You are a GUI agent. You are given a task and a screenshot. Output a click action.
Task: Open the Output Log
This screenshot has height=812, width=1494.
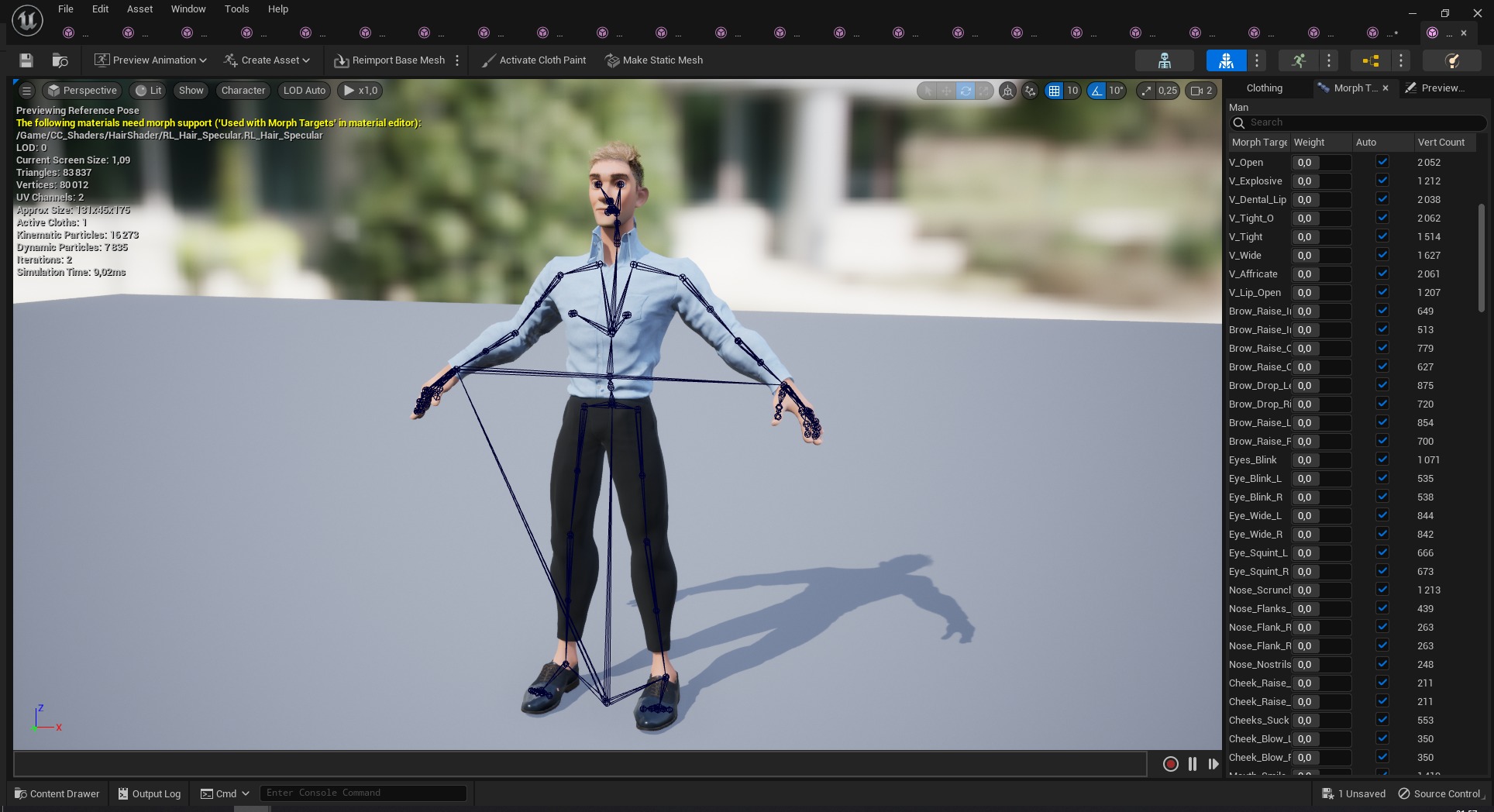pos(150,793)
